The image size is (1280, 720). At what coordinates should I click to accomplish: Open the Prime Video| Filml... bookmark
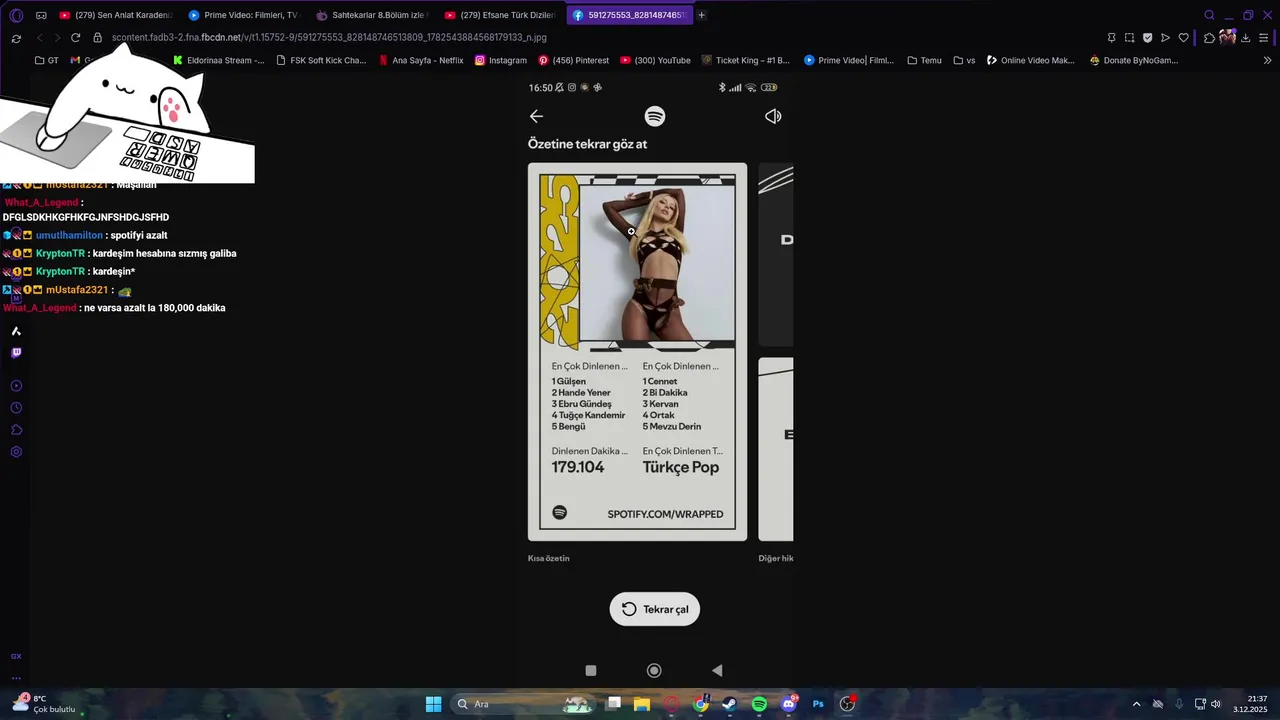point(849,60)
